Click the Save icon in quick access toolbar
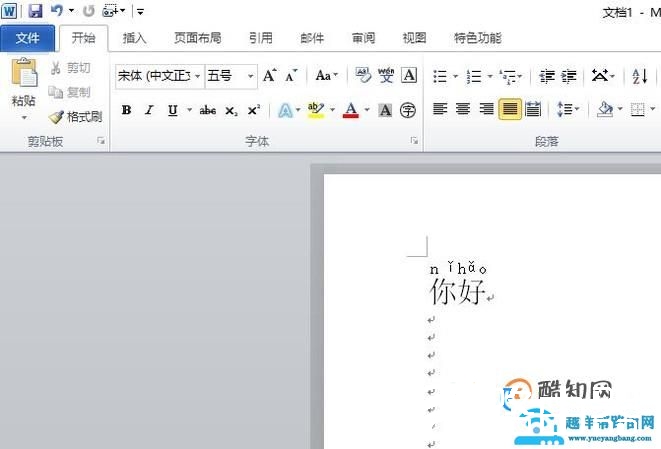 (35, 11)
